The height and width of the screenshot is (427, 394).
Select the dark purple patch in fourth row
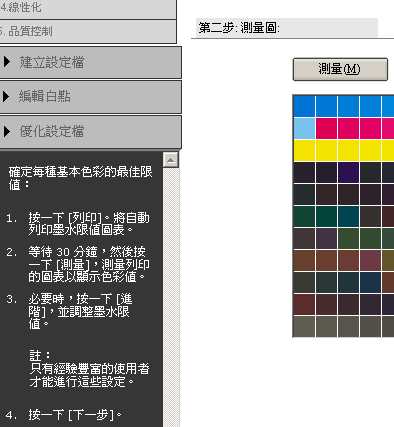pyautogui.click(x=348, y=173)
